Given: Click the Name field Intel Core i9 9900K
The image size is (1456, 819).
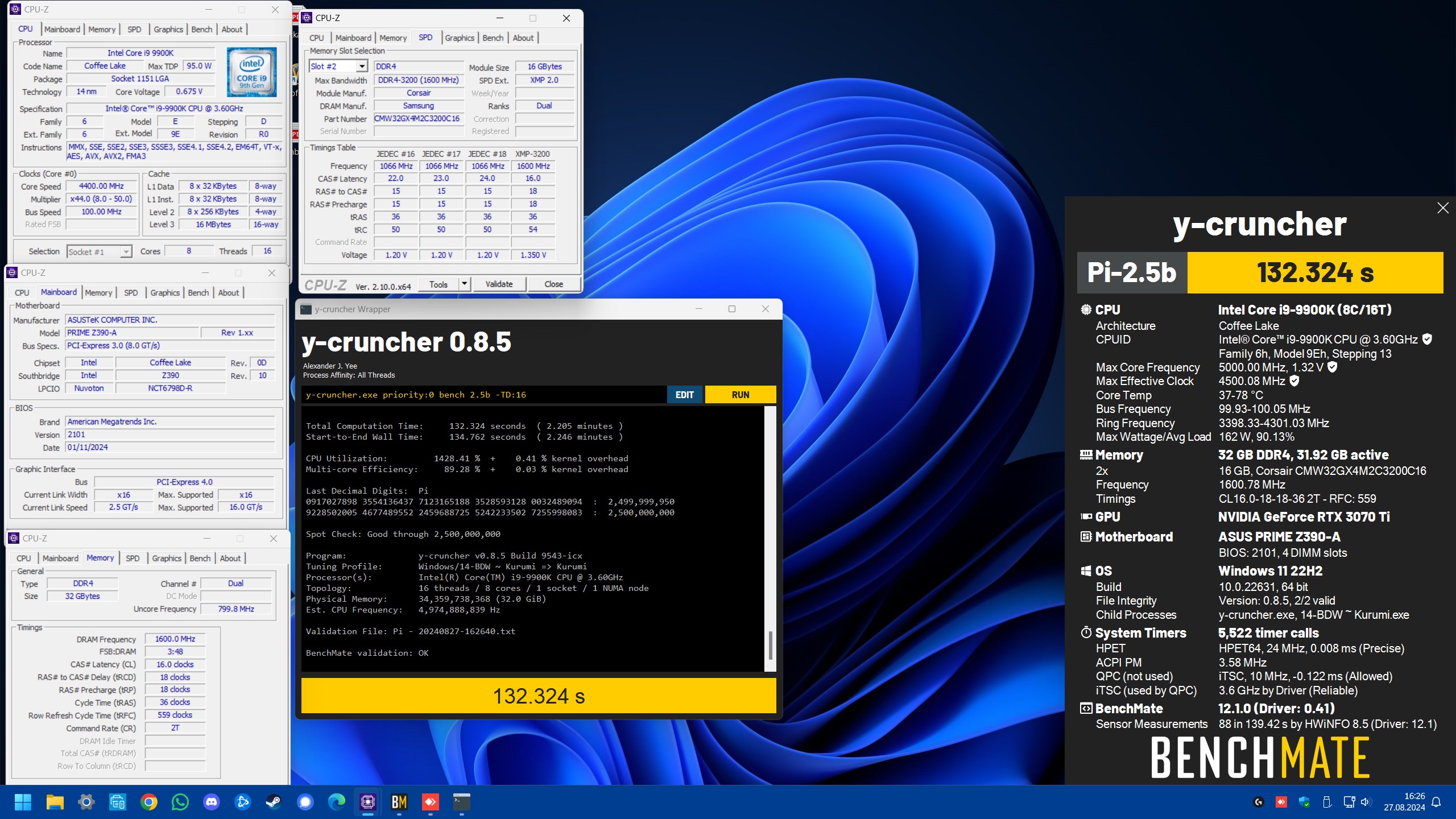Looking at the screenshot, I should pos(140,53).
